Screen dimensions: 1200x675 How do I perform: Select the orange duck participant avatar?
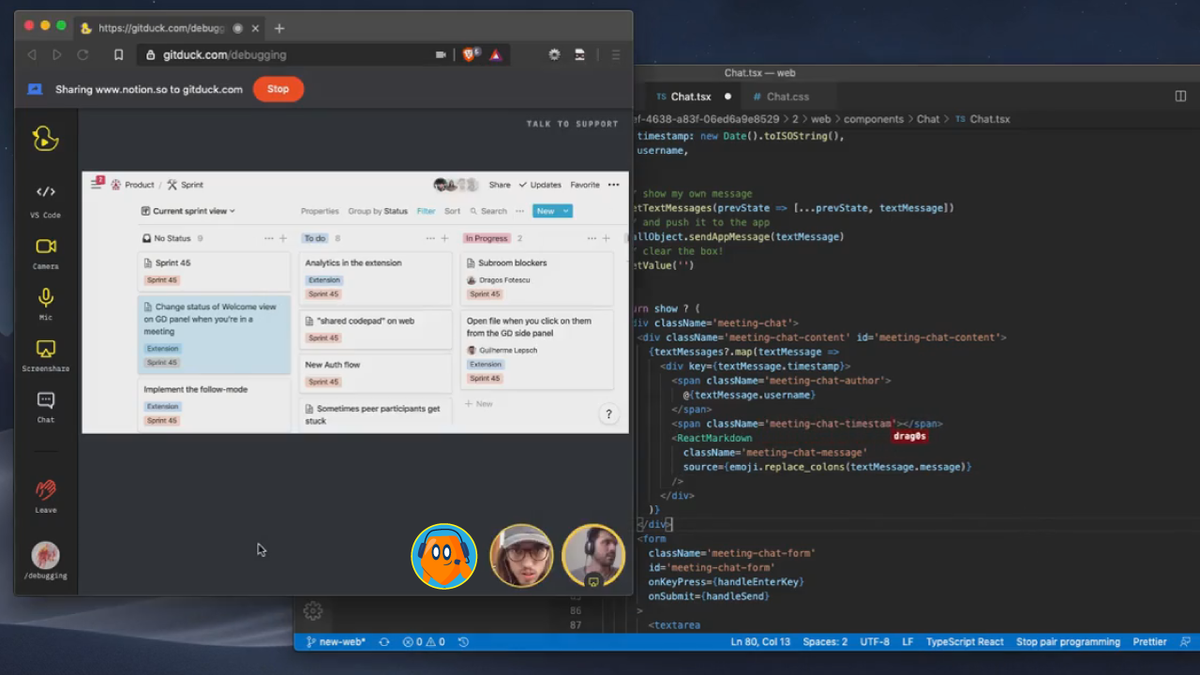[x=444, y=556]
